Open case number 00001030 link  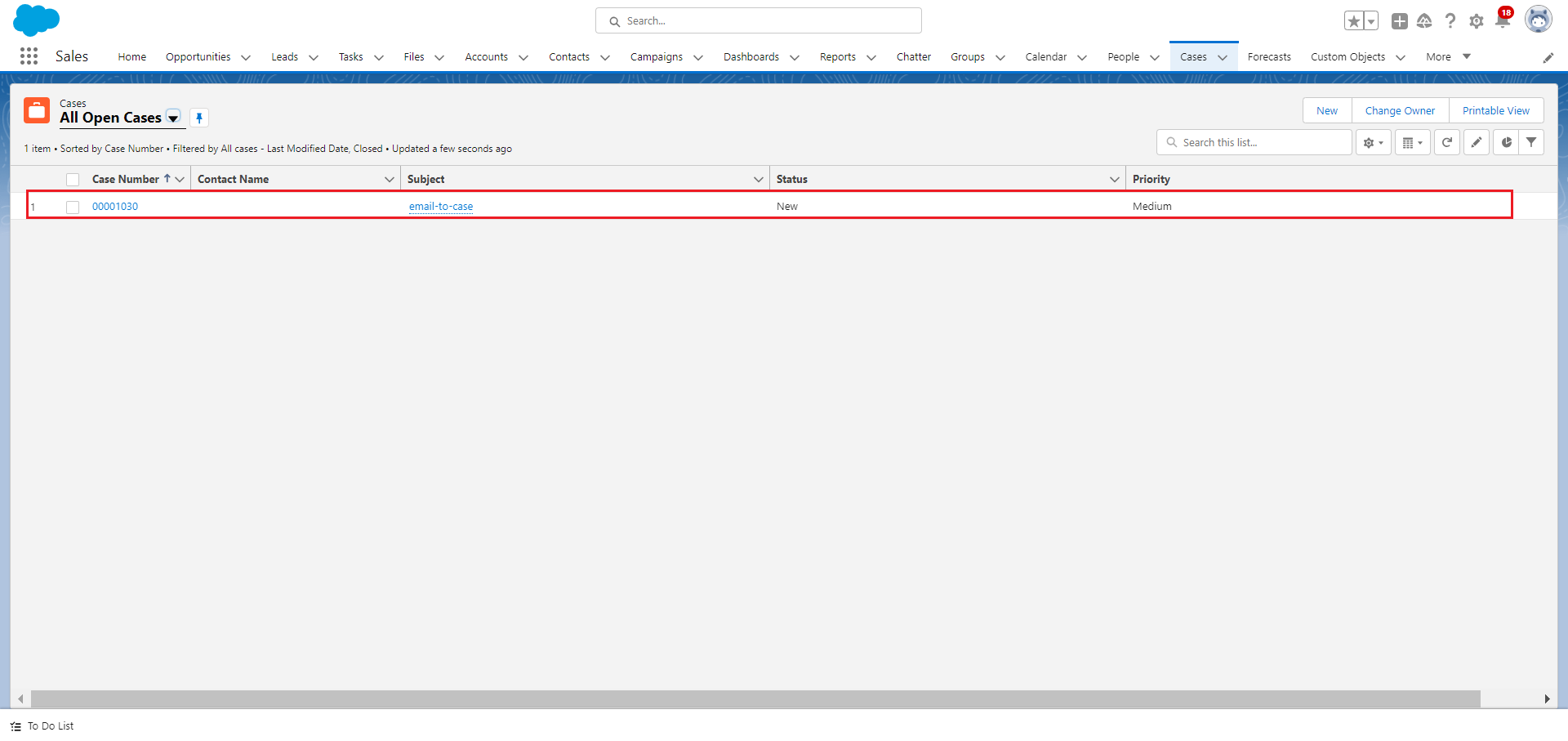(x=115, y=207)
